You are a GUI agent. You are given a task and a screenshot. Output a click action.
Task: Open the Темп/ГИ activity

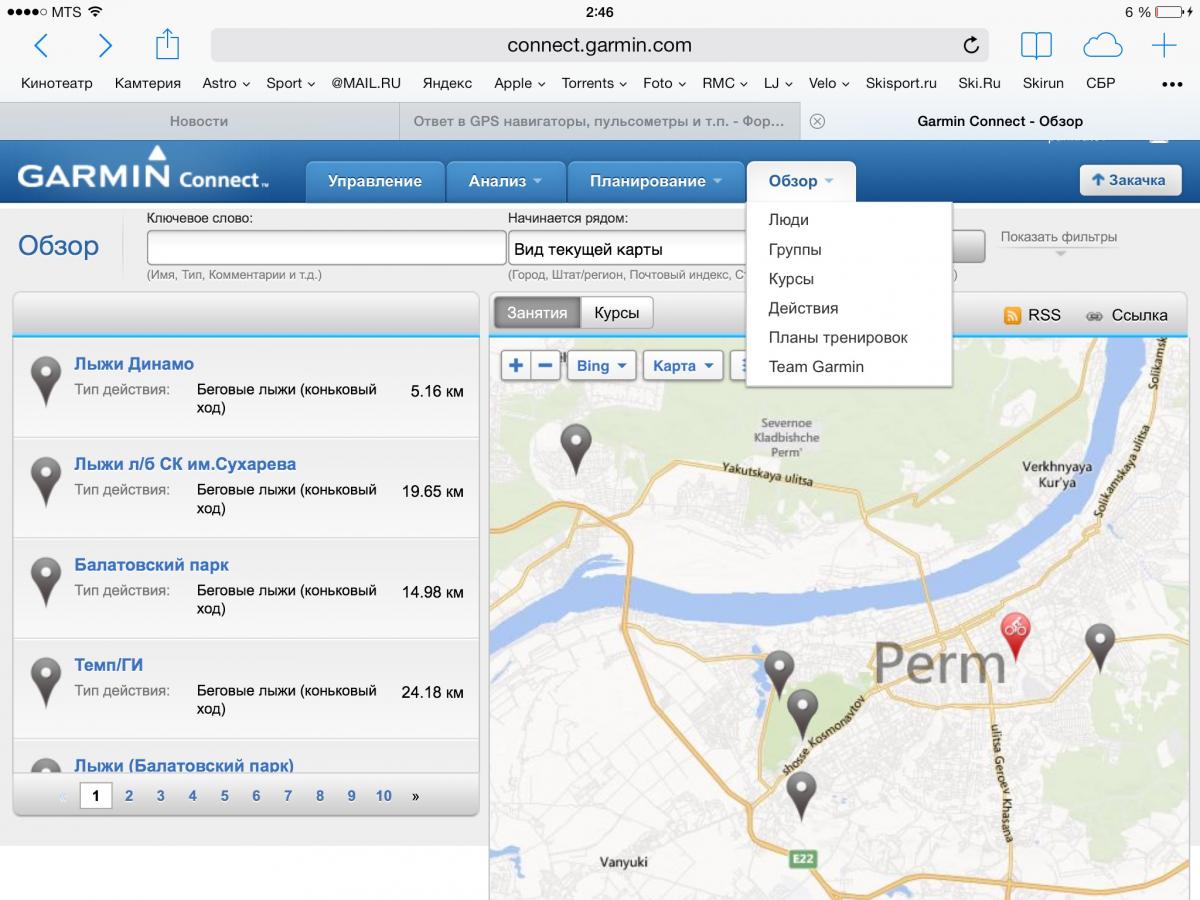pyautogui.click(x=109, y=665)
